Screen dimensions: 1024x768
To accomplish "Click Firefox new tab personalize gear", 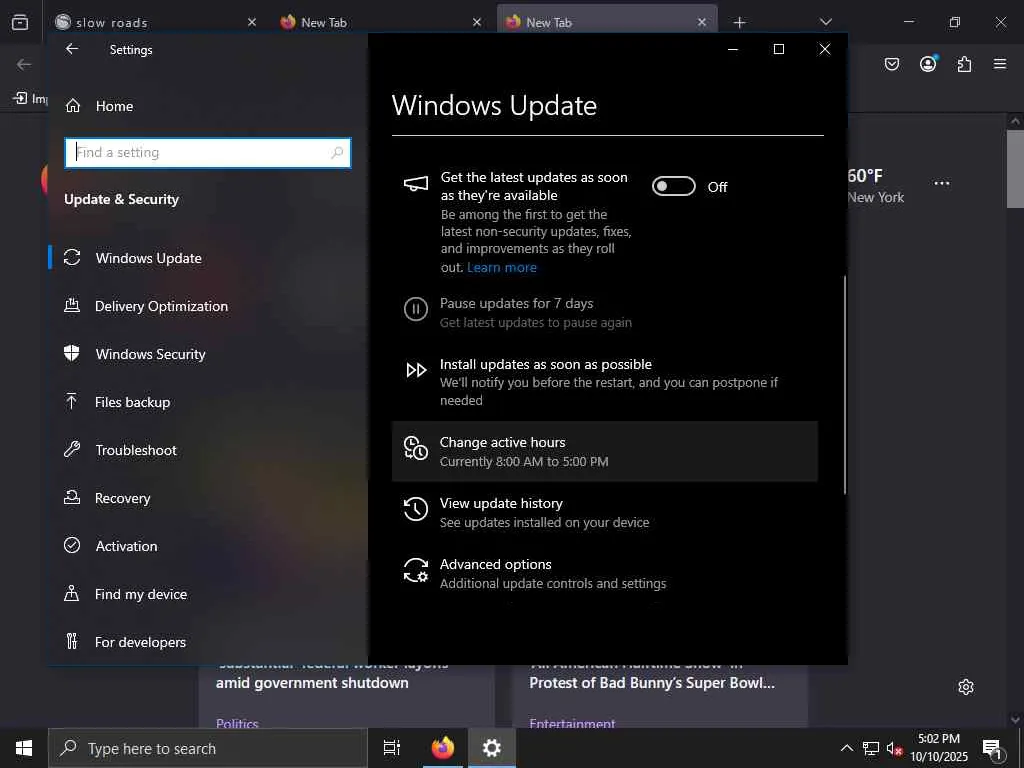I will click(x=966, y=687).
